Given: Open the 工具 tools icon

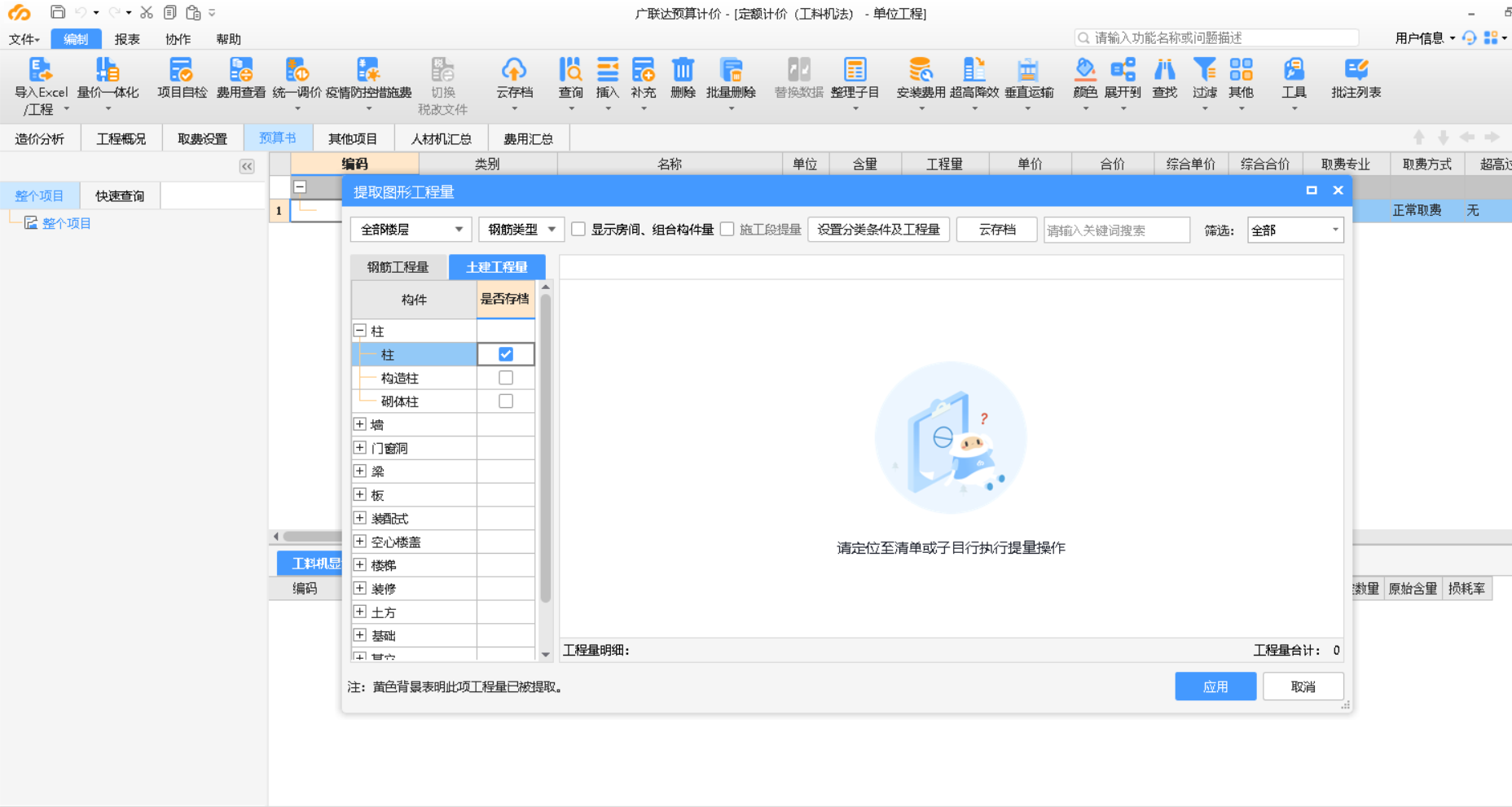Looking at the screenshot, I should point(1294,70).
